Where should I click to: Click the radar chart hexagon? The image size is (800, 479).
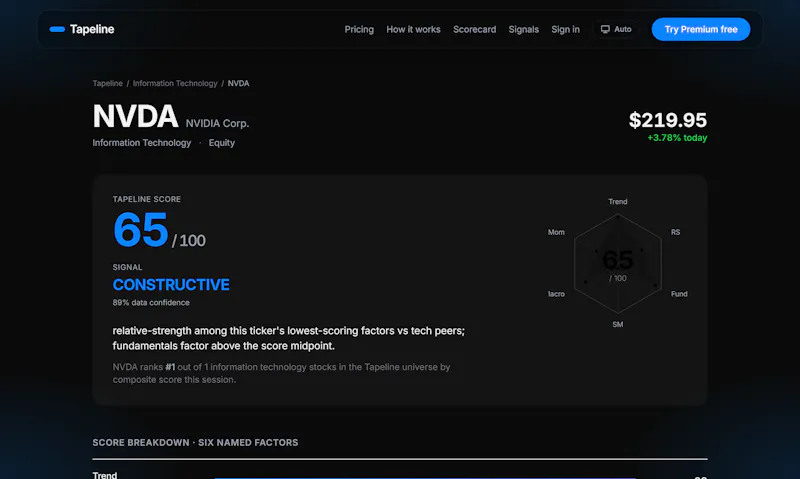point(617,263)
